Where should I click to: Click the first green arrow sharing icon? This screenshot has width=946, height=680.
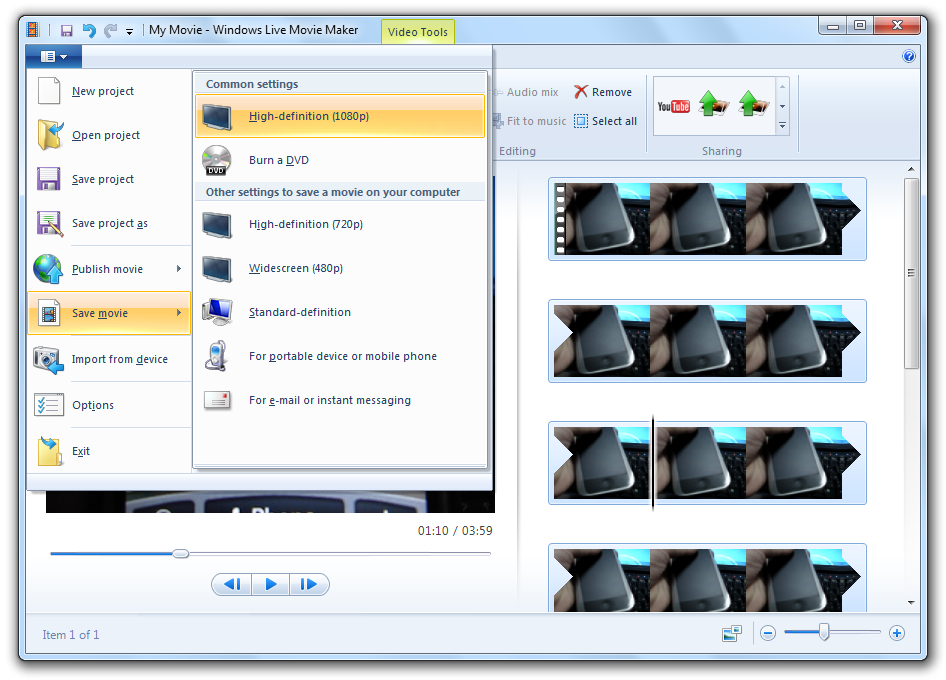click(x=714, y=103)
